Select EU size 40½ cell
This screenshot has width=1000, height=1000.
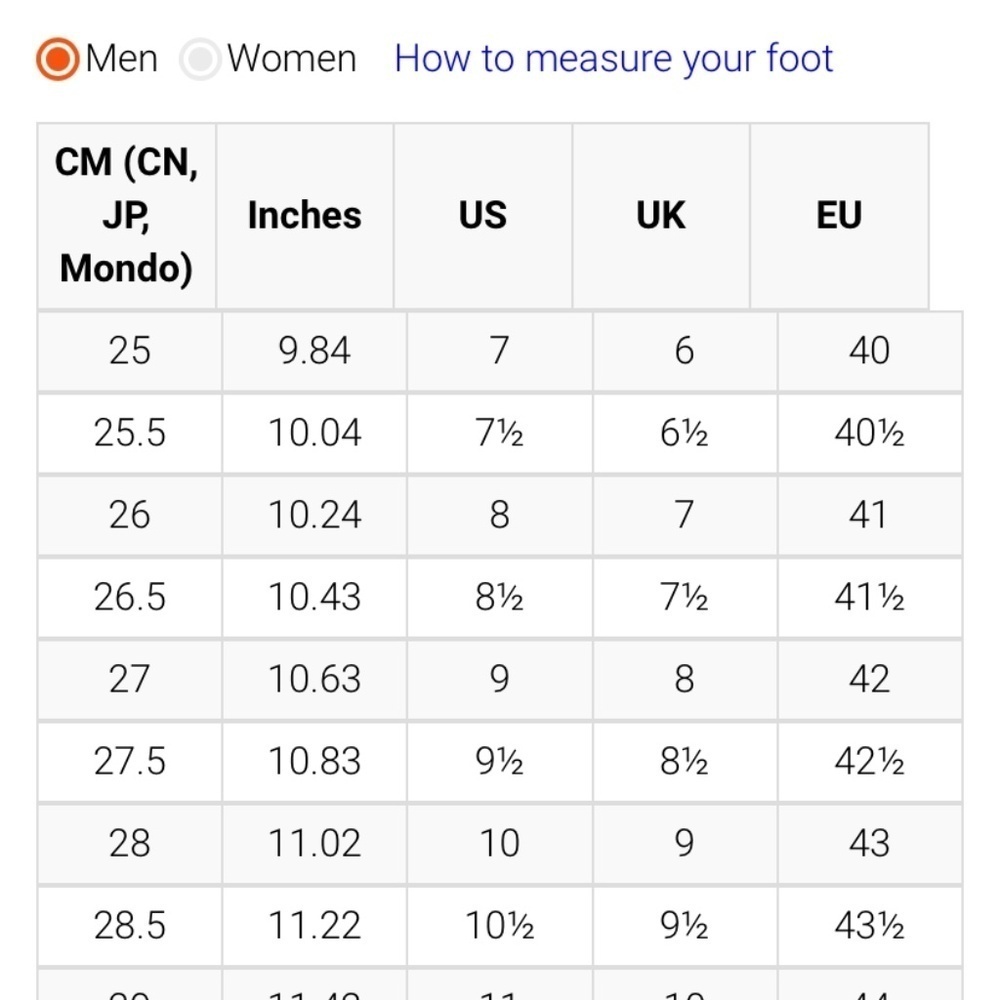pyautogui.click(x=869, y=433)
